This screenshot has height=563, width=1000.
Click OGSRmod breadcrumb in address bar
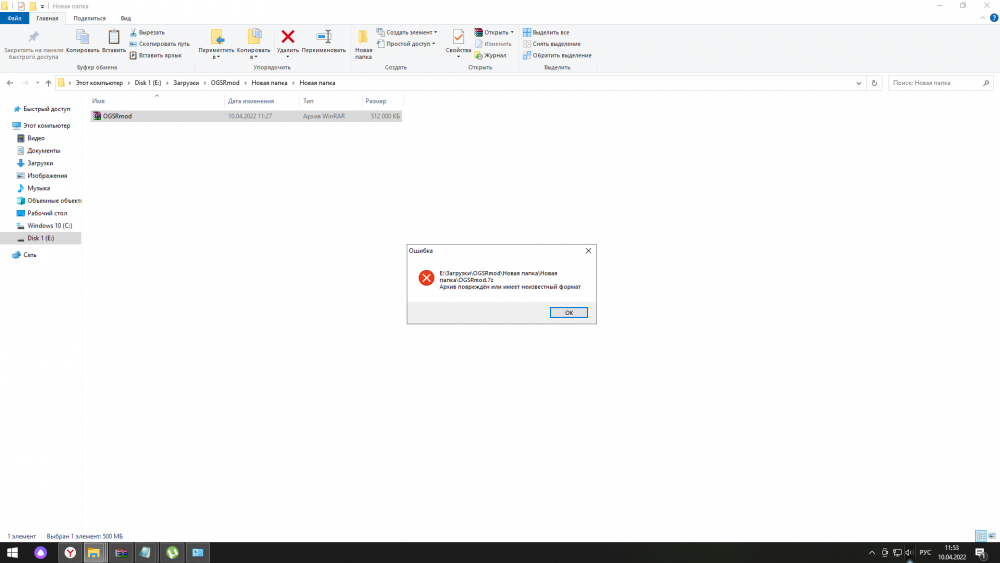[225, 83]
